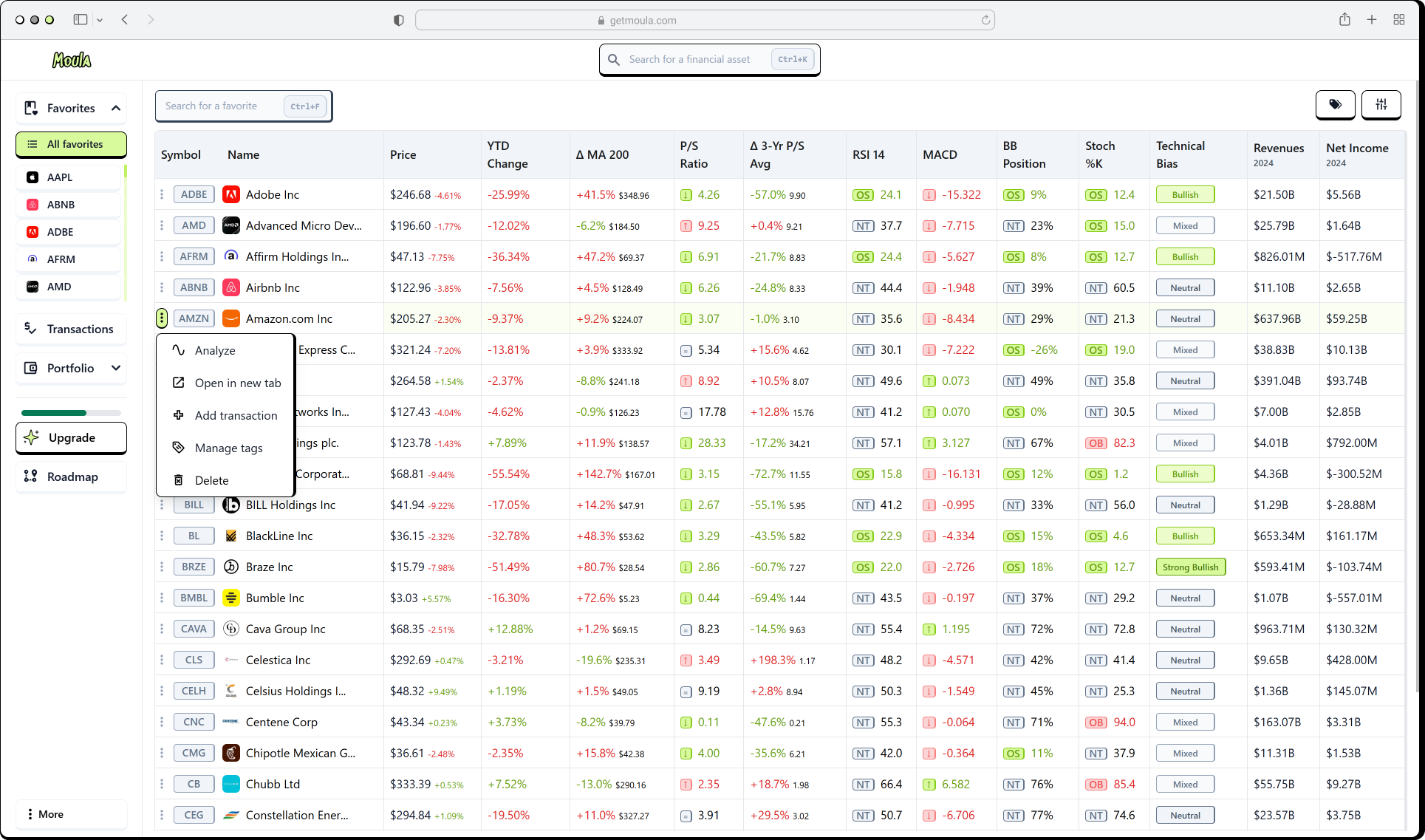Click the Amazon.com Inc logo icon
This screenshot has height=840, width=1425.
[231, 318]
